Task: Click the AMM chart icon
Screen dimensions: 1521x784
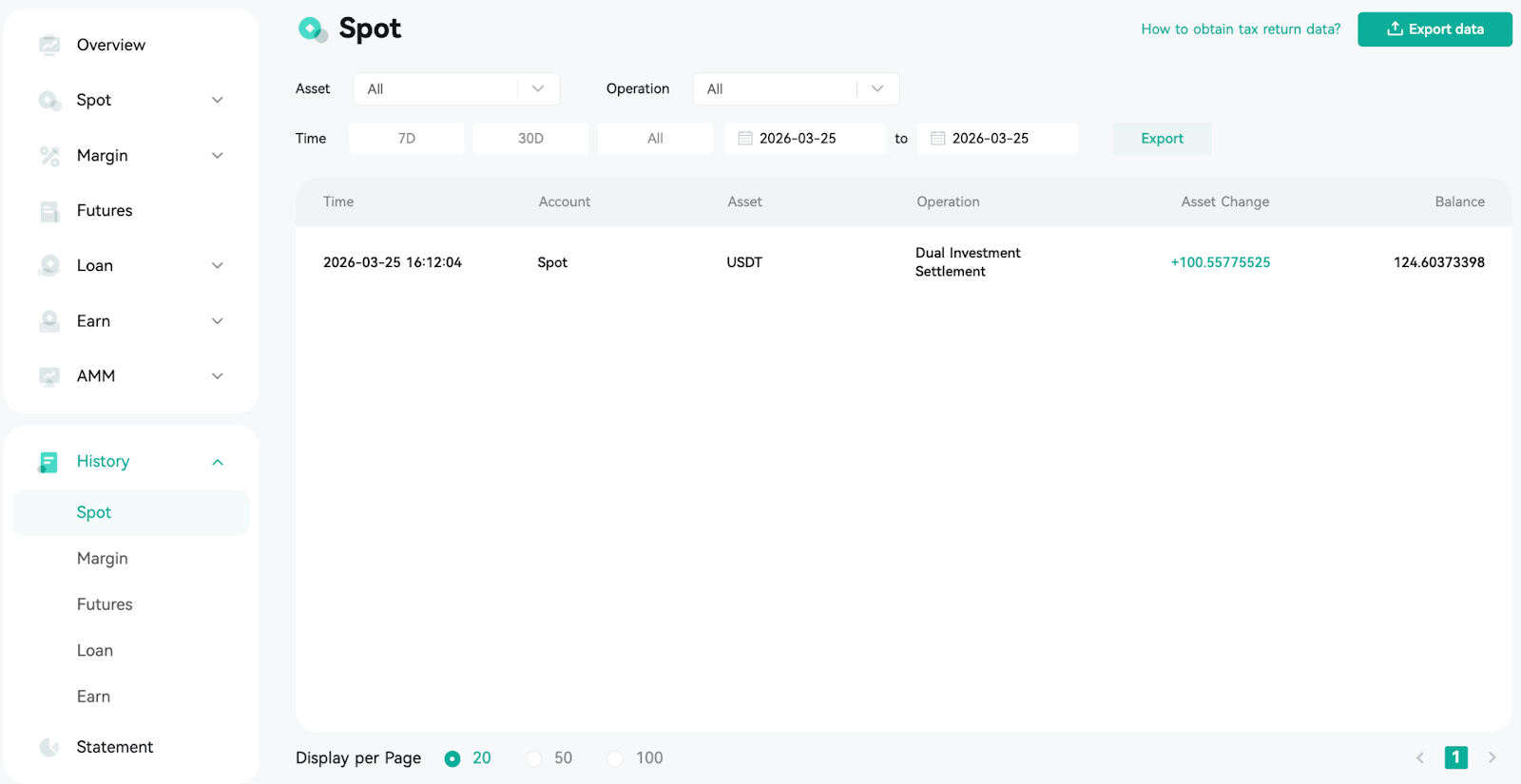Action: click(49, 376)
